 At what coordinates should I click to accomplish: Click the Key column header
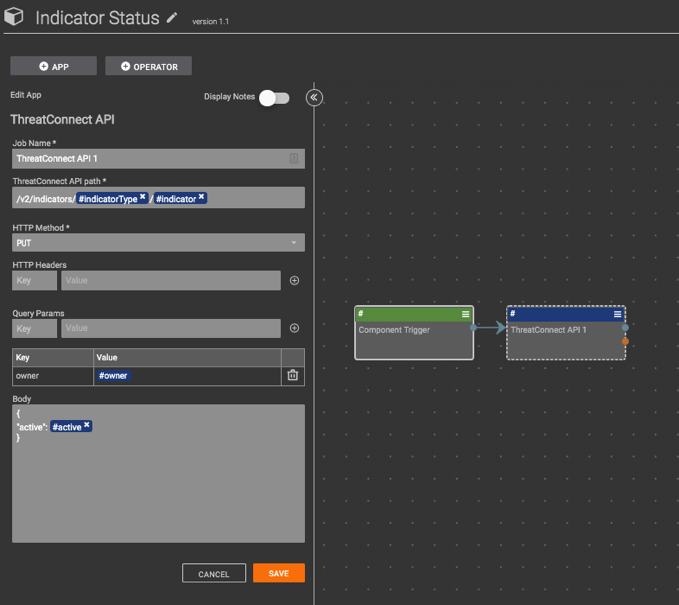point(53,358)
